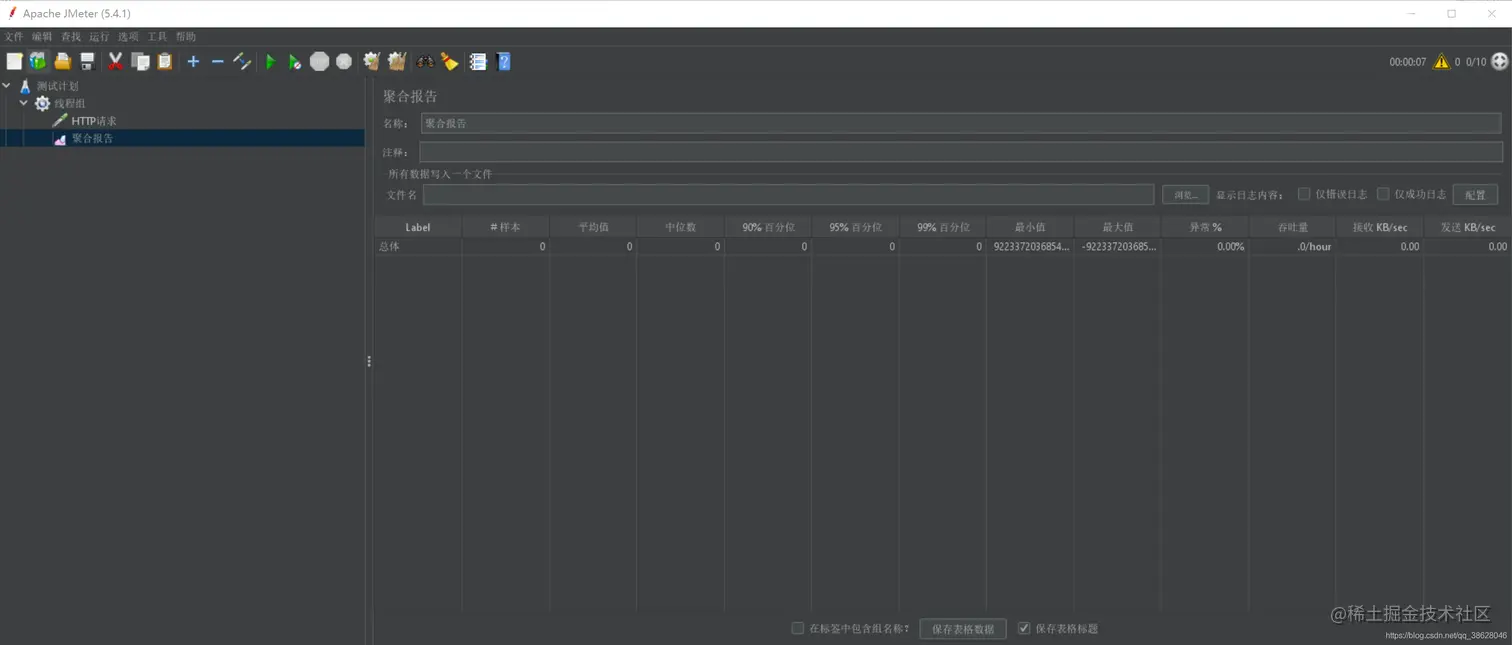
Task: Click Start no pauses icon
Action: (x=295, y=62)
